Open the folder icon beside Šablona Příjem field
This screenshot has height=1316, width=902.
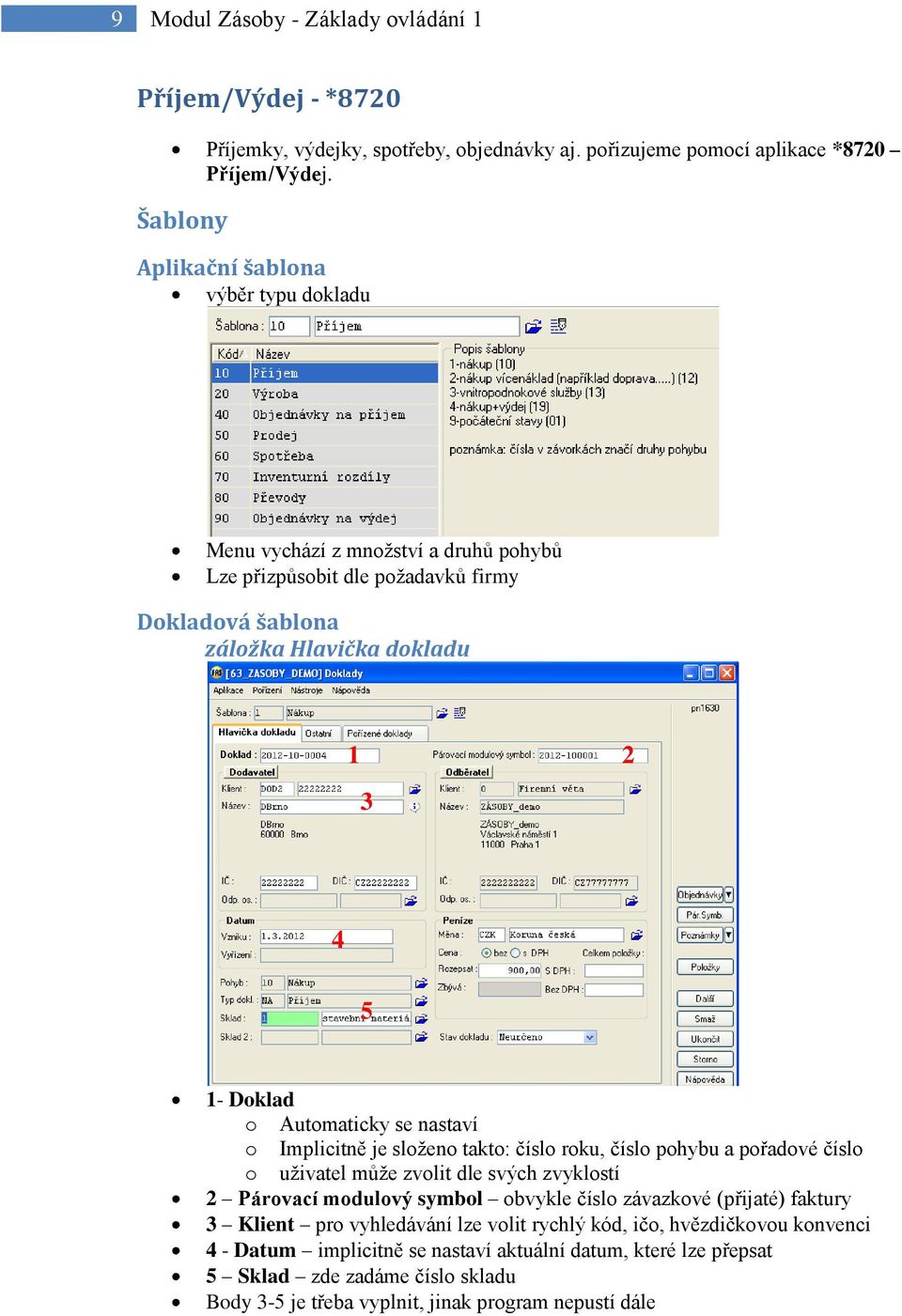tap(533, 326)
